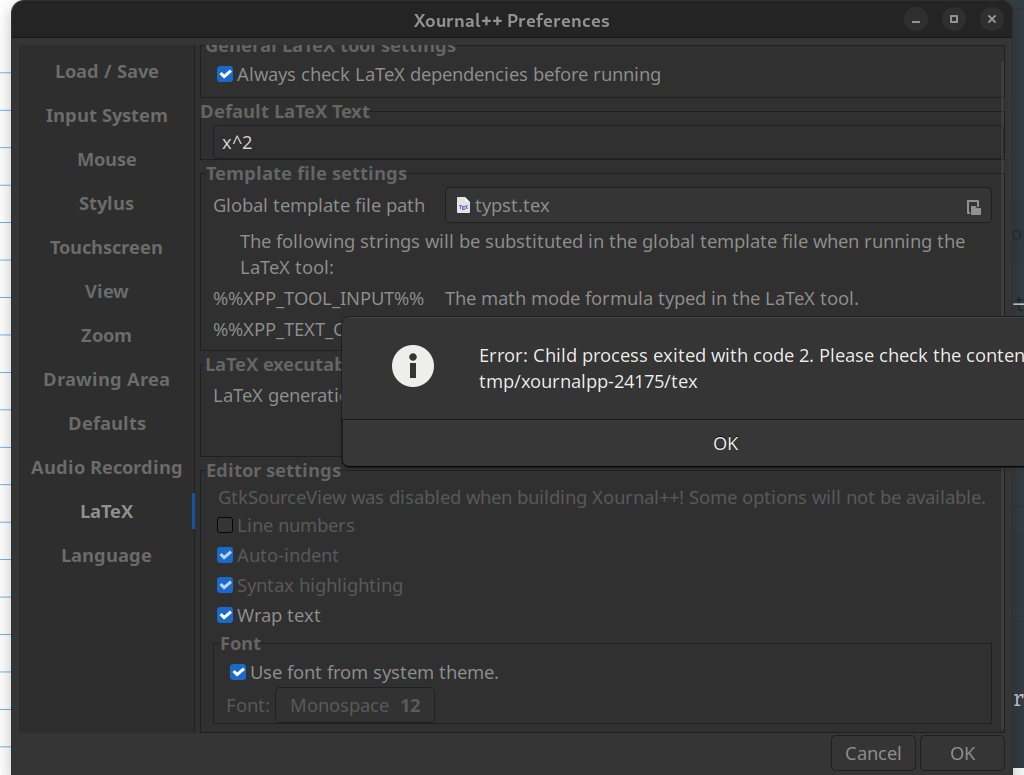
Task: Cancel the preferences dialog
Action: tap(872, 753)
